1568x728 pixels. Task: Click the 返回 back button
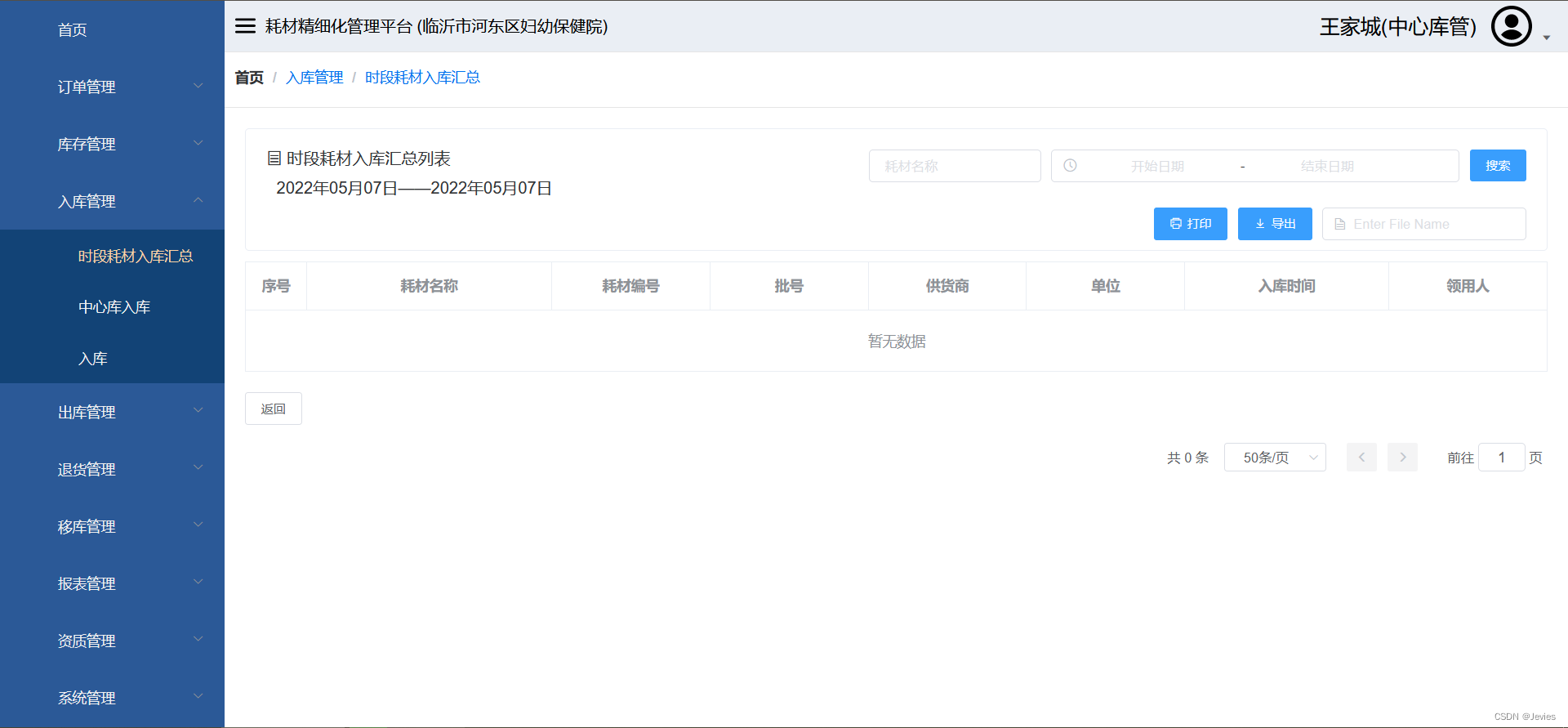coord(274,409)
